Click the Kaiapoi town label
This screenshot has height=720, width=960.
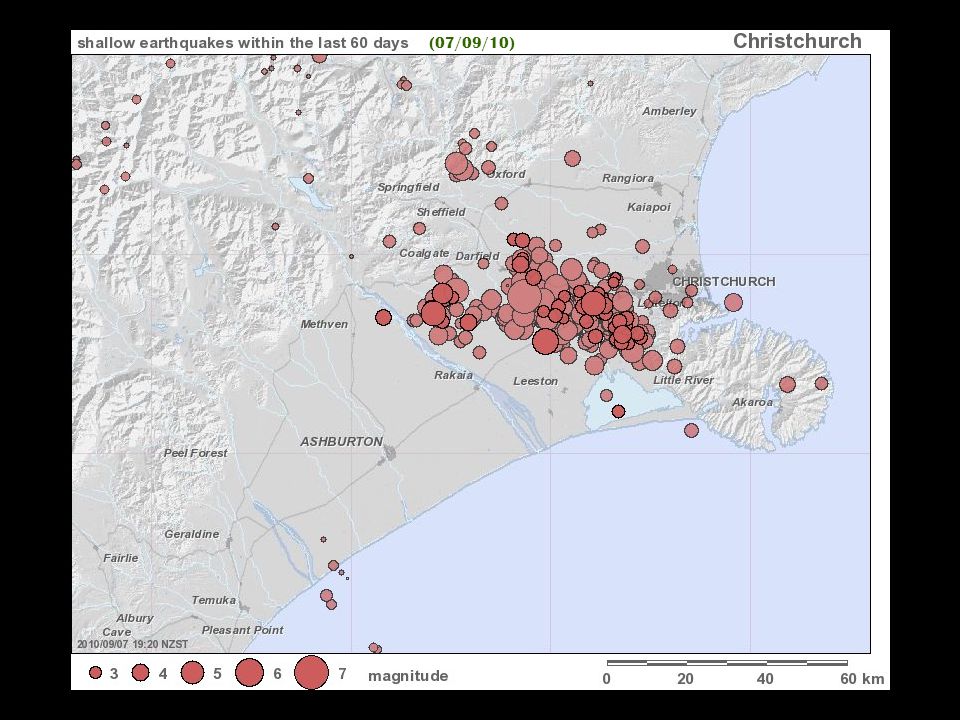pos(649,208)
